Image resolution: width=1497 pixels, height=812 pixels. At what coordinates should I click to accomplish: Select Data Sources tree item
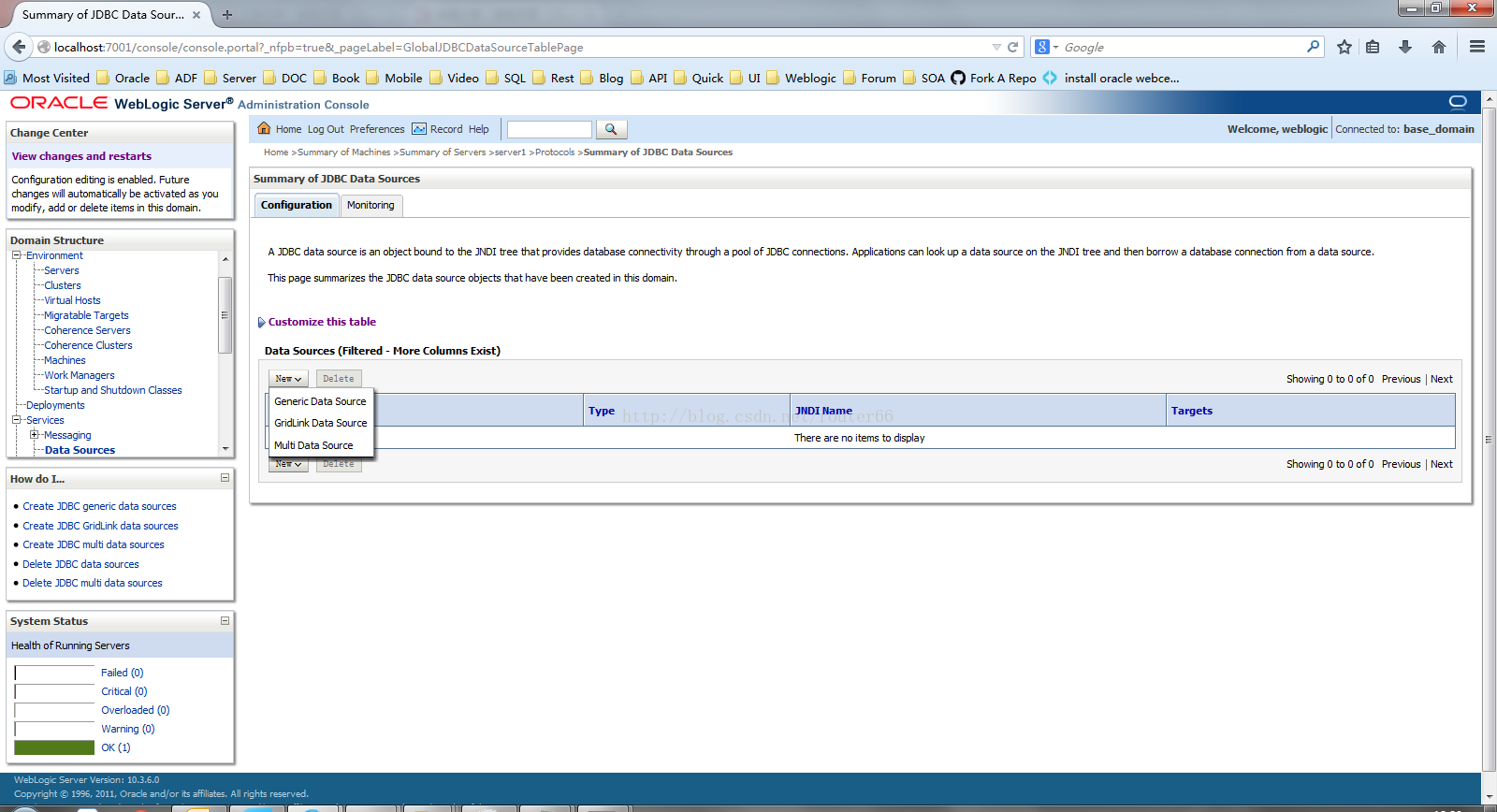pos(80,450)
